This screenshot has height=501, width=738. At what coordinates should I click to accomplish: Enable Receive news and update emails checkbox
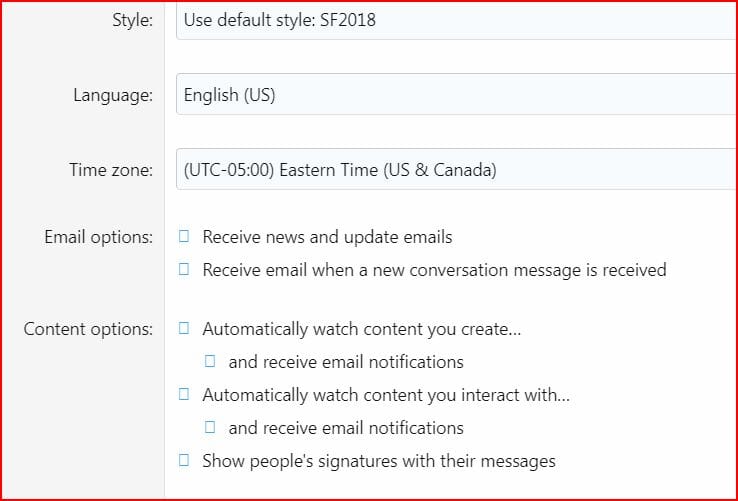(x=184, y=236)
